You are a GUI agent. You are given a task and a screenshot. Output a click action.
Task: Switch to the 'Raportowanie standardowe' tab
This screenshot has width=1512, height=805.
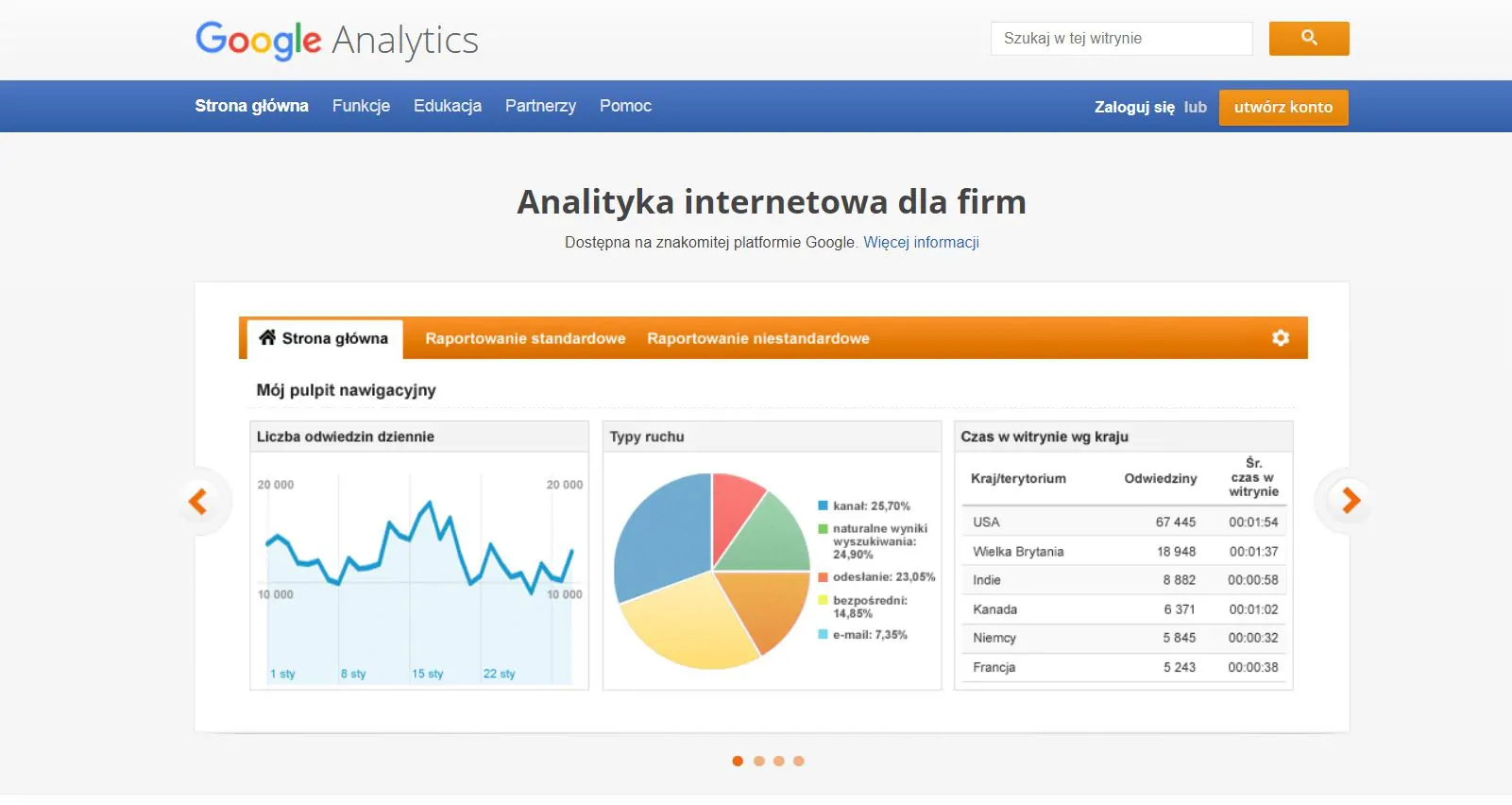(x=525, y=338)
